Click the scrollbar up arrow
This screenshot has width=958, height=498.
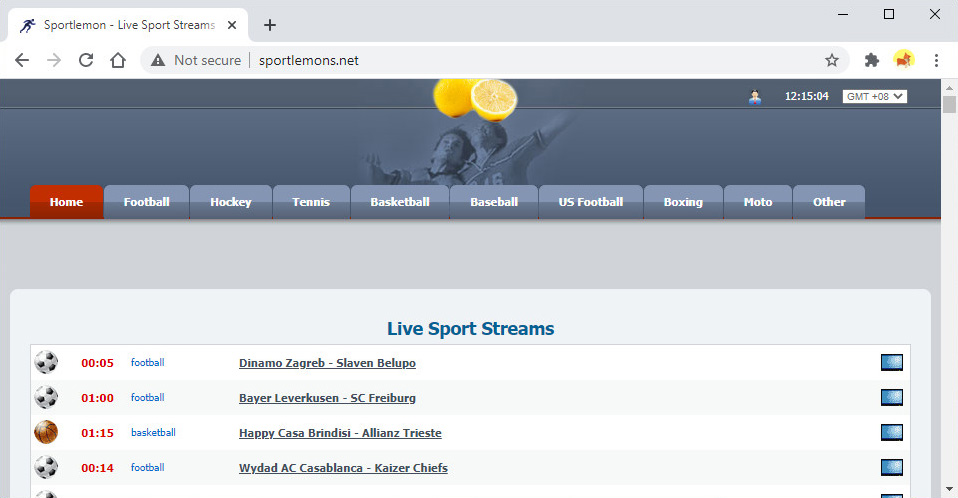949,86
